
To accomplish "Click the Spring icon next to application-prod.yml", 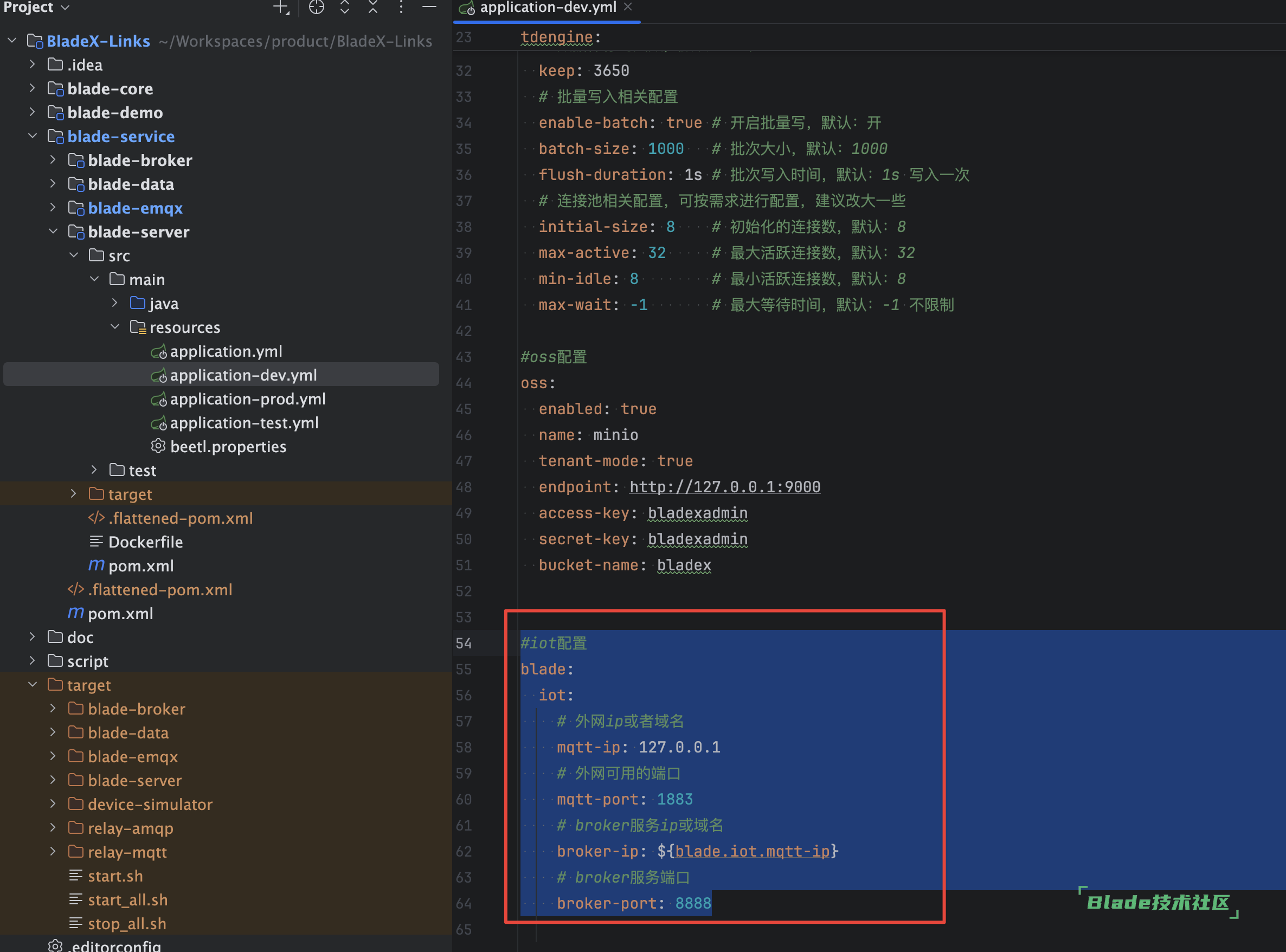I will pos(158,400).
